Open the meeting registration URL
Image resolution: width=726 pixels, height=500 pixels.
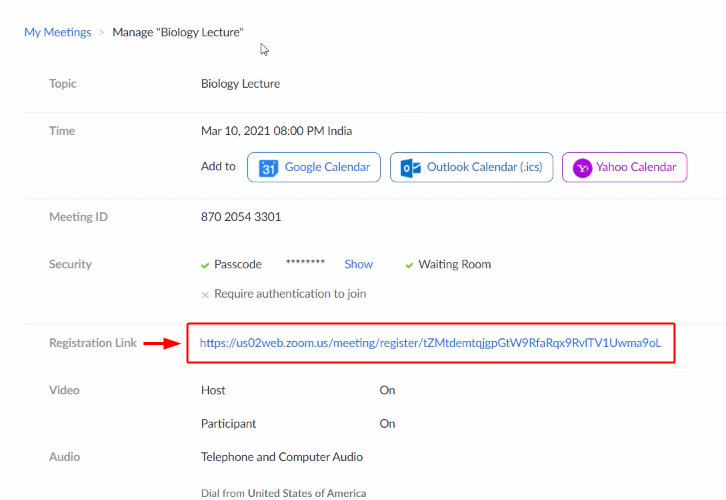point(430,343)
